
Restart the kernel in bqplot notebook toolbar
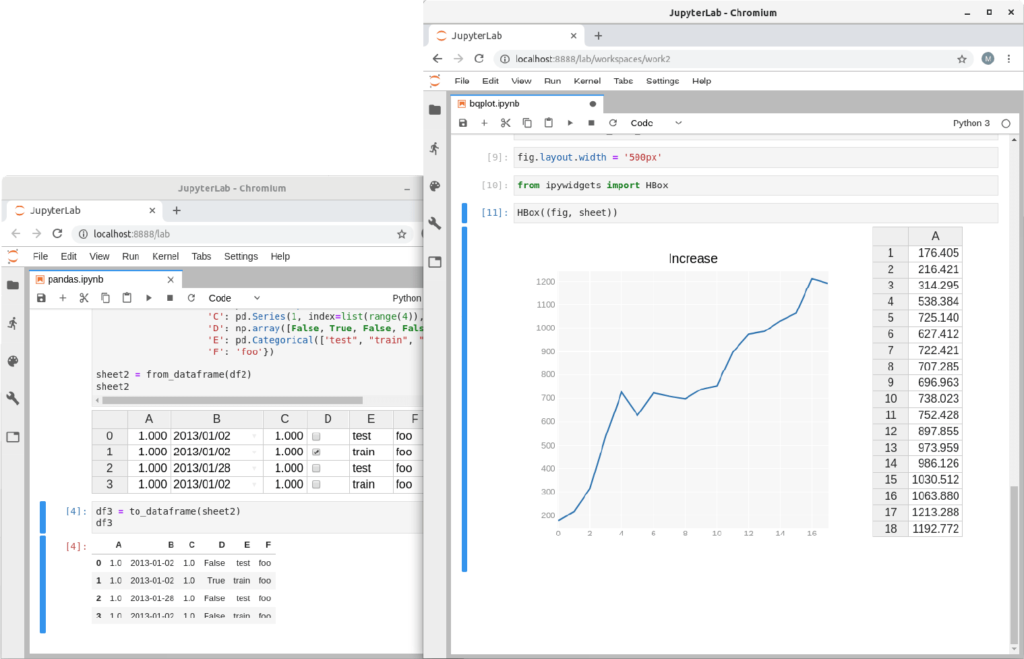pos(613,123)
